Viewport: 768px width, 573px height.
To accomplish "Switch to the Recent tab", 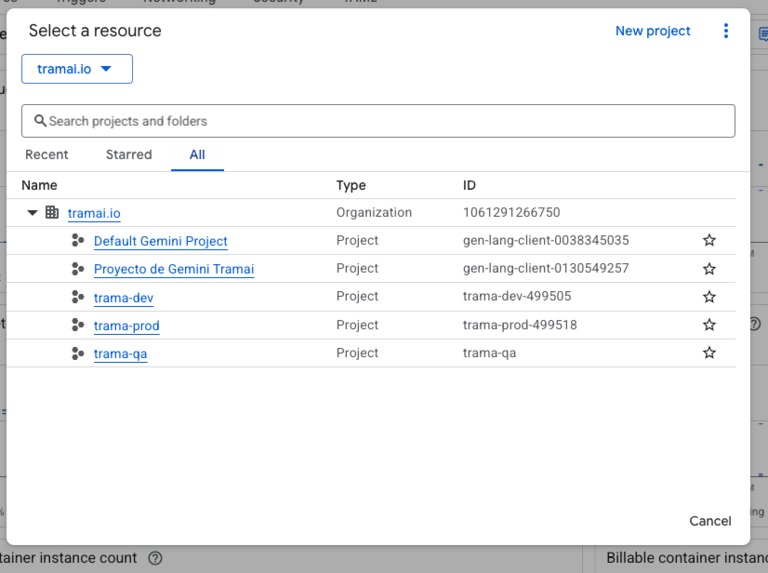I will point(47,155).
